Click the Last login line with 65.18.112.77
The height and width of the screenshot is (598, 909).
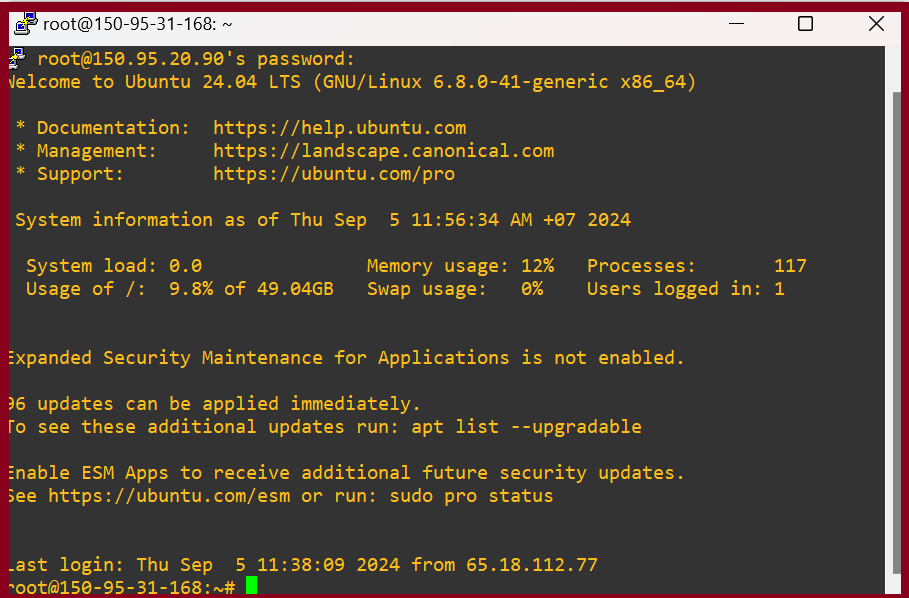pos(303,564)
